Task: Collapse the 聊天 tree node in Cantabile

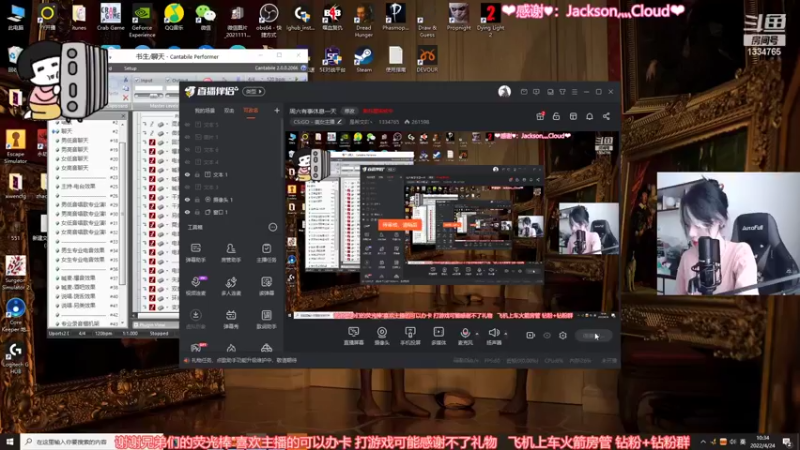Action: click(x=56, y=131)
